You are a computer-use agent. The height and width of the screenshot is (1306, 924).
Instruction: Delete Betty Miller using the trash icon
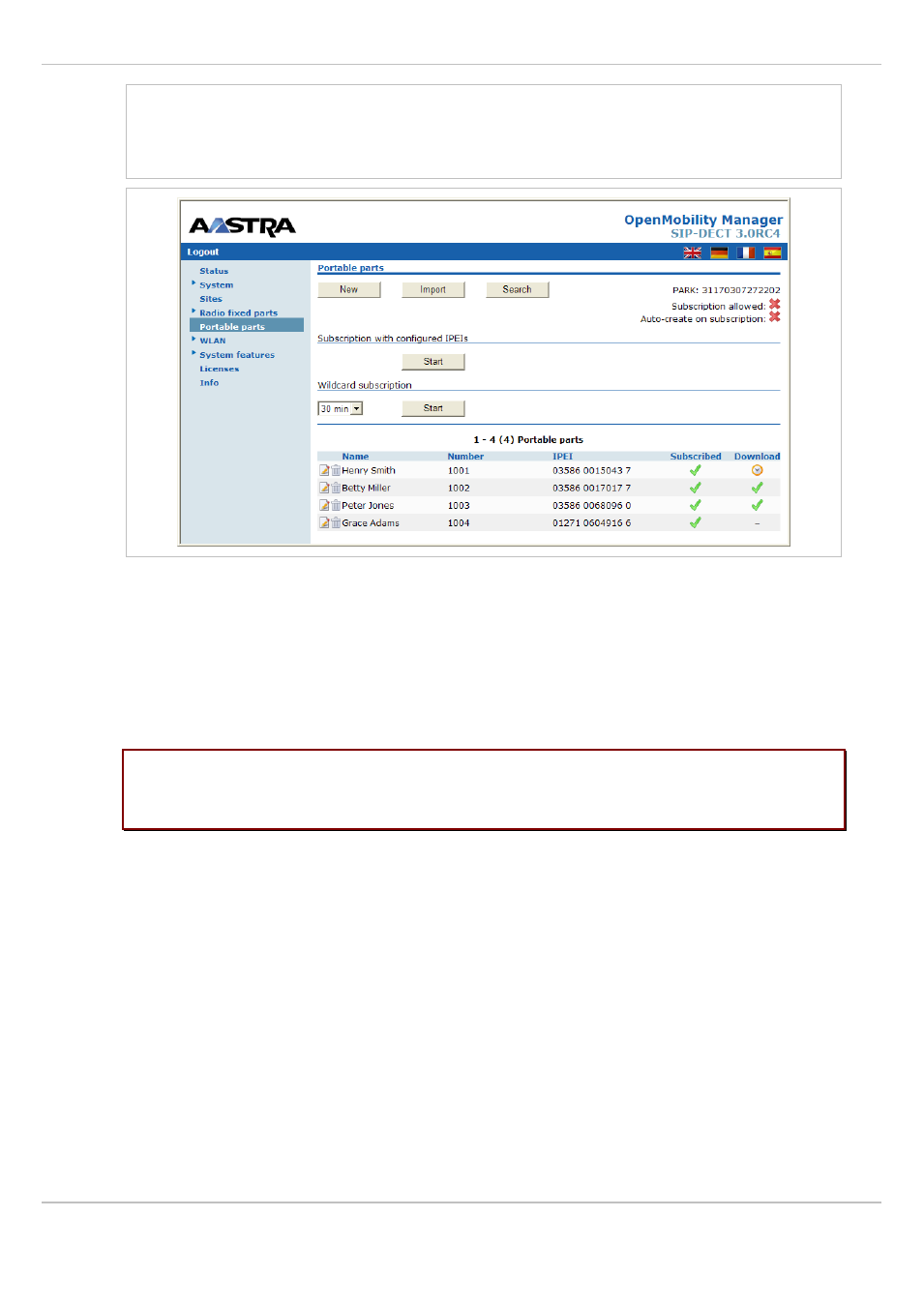[336, 489]
